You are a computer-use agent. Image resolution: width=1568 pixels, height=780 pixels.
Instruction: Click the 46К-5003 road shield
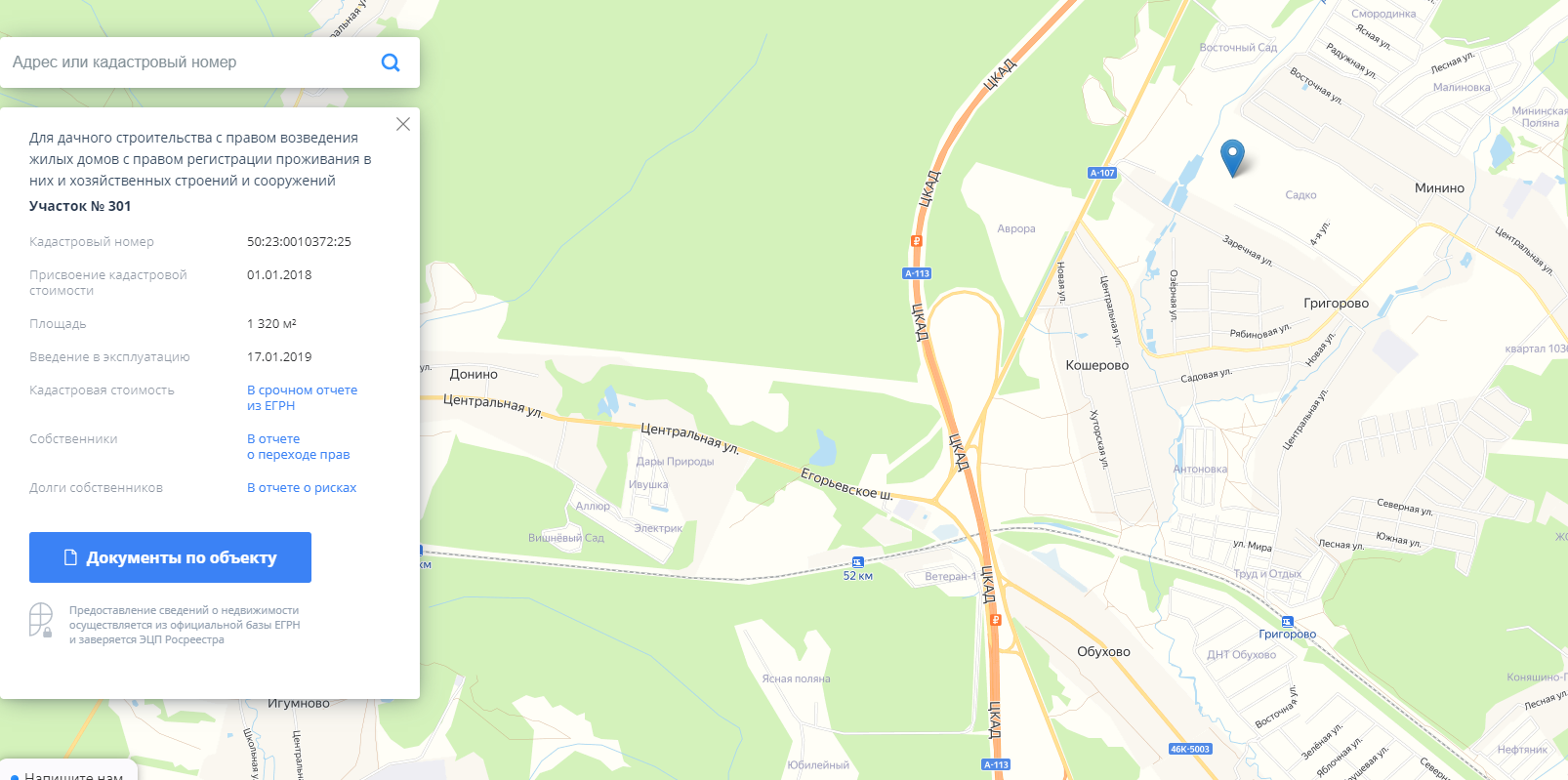click(x=1190, y=749)
